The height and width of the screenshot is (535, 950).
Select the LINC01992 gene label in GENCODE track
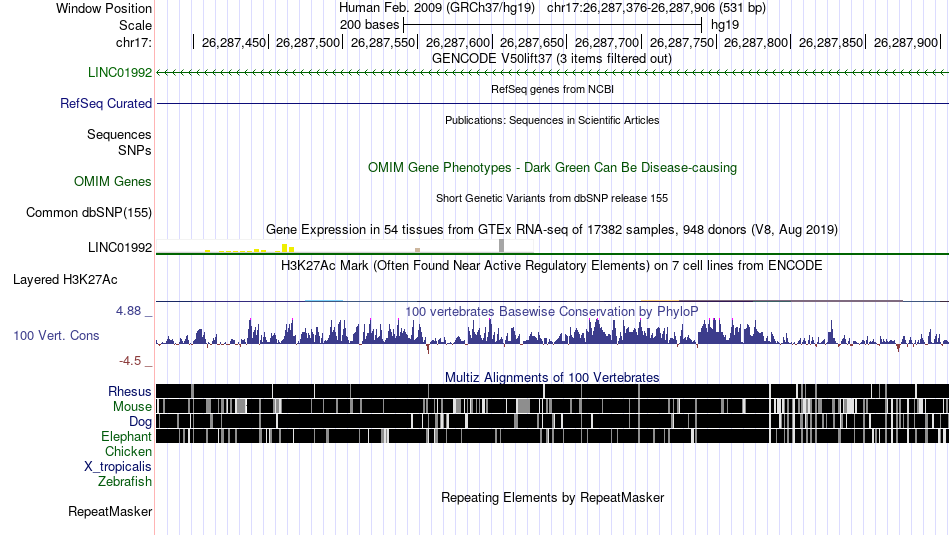[x=120, y=73]
